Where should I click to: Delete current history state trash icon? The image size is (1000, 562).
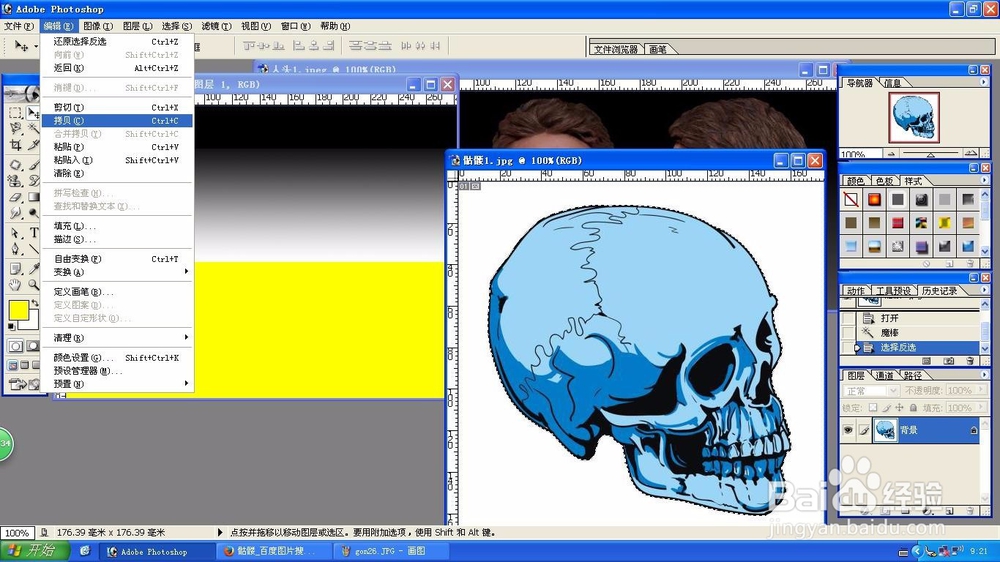[x=970, y=360]
